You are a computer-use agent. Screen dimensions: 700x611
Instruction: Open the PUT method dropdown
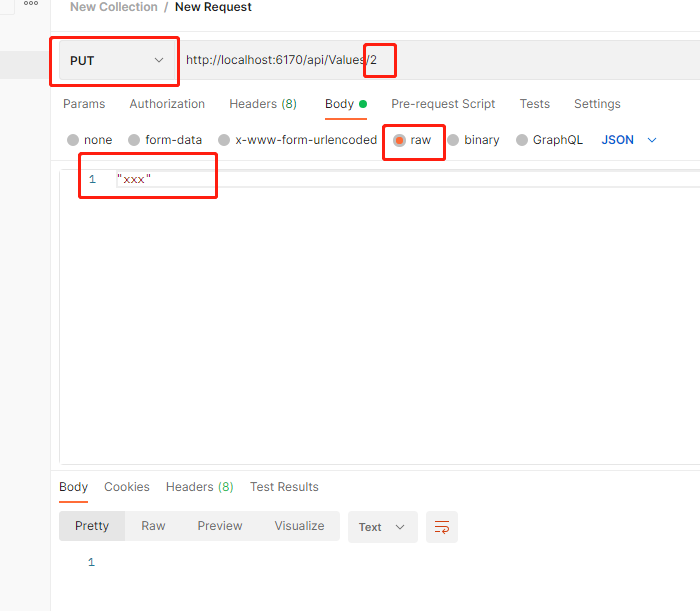tap(117, 60)
